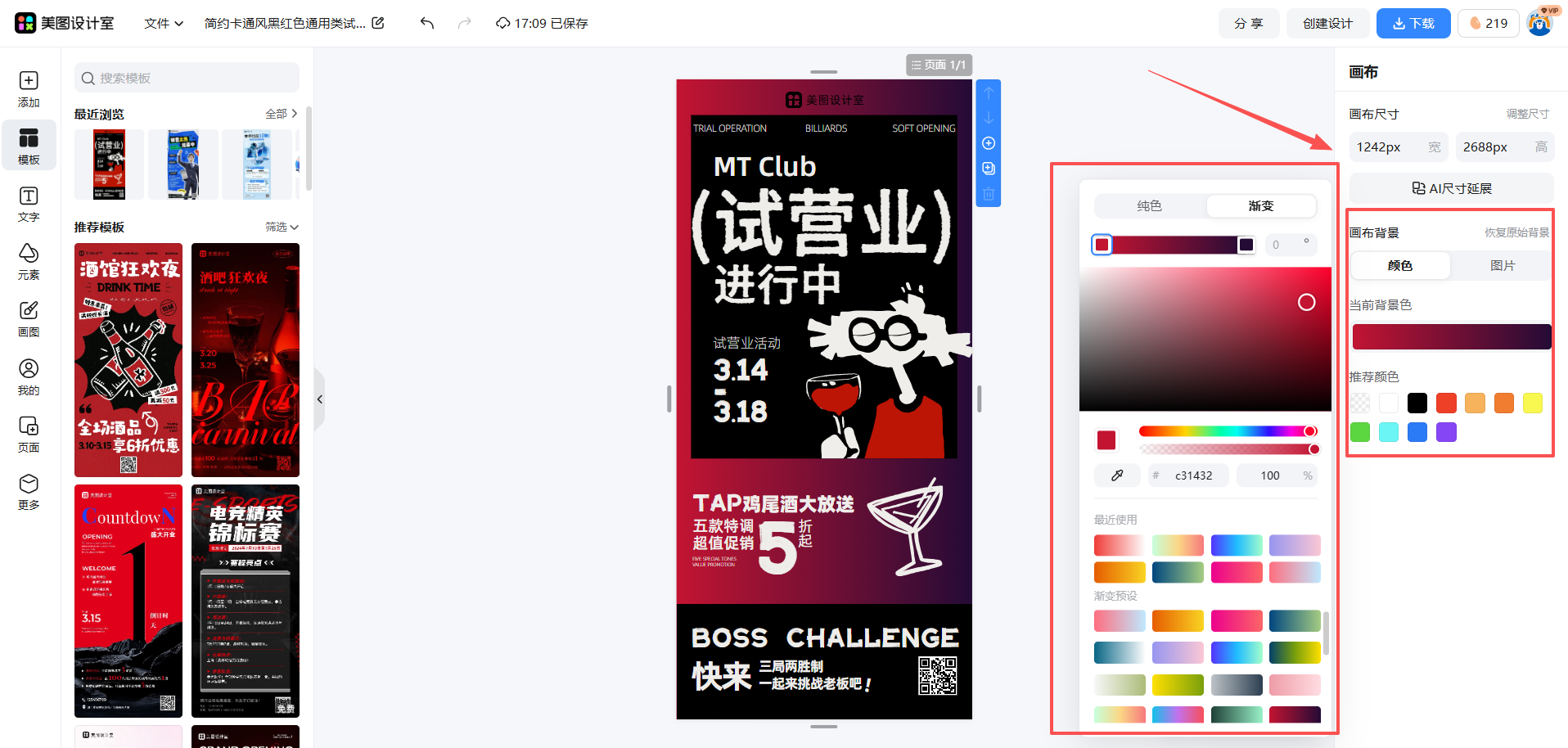The height and width of the screenshot is (748, 1568).
Task: Click the 下载 download button
Action: (1413, 23)
